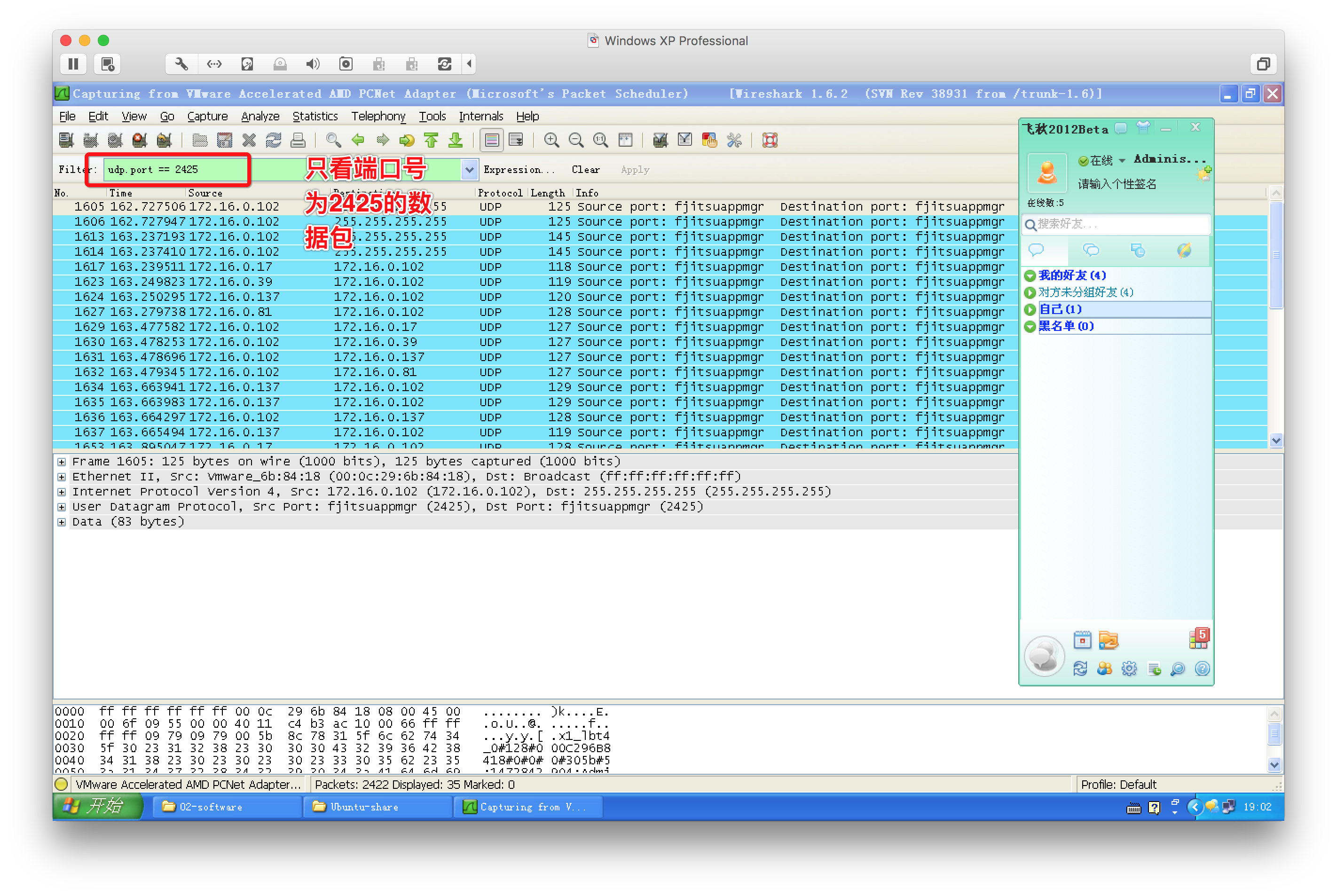Open the Analyze menu
Screen dimensions: 1337x896
pos(260,116)
